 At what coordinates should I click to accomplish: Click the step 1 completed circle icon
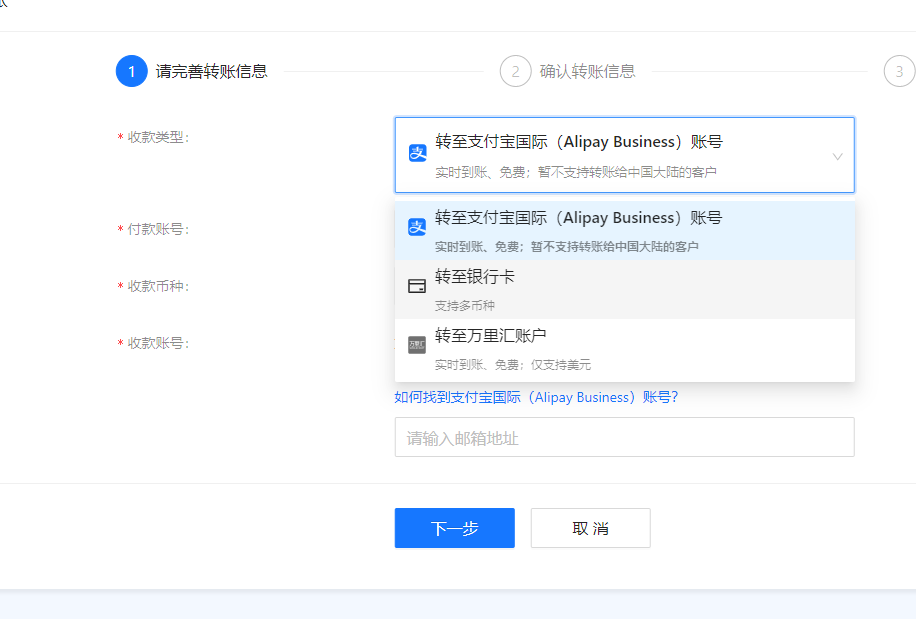point(131,71)
